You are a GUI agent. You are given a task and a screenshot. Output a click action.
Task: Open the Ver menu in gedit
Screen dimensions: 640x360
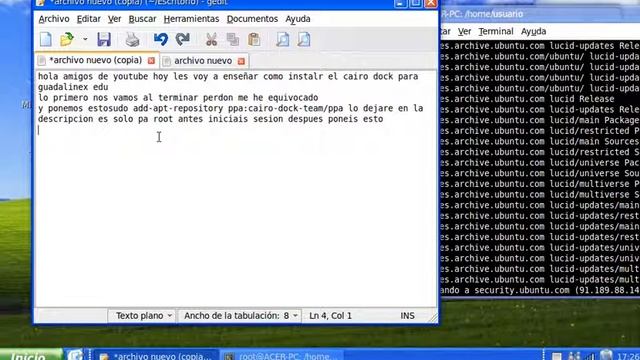[x=114, y=19]
